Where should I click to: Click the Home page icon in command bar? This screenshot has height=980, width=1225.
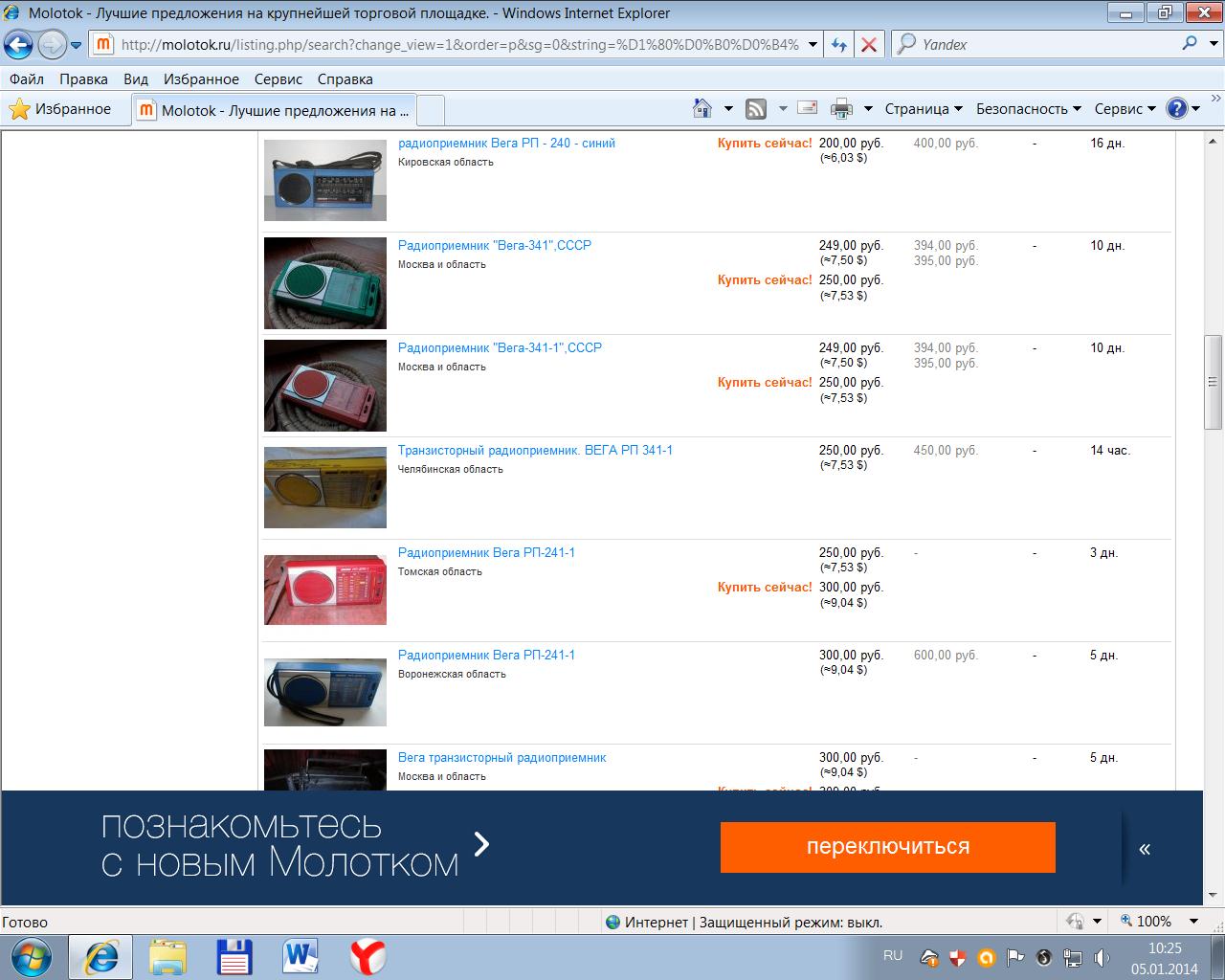tap(702, 109)
